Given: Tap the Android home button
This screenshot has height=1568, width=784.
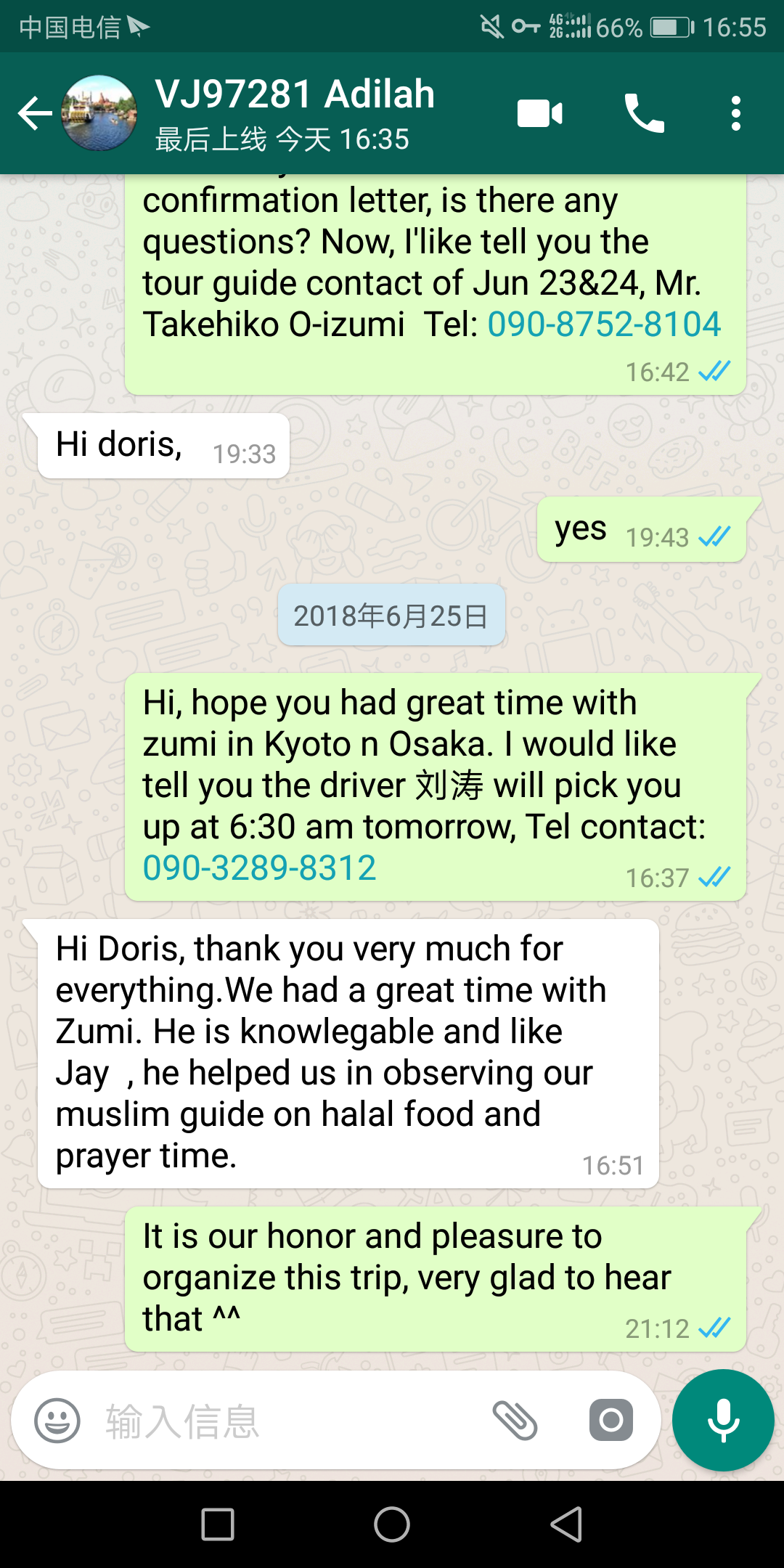Looking at the screenshot, I should click(392, 1524).
